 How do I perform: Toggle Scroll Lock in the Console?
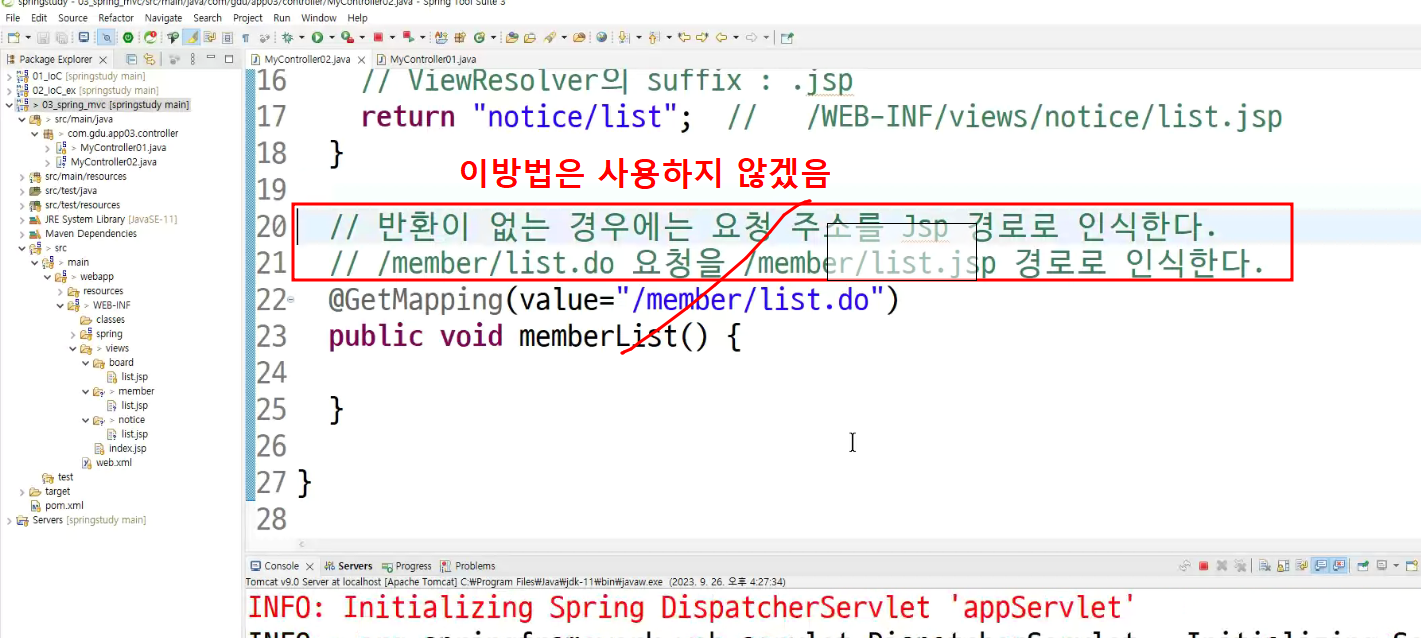1283,566
